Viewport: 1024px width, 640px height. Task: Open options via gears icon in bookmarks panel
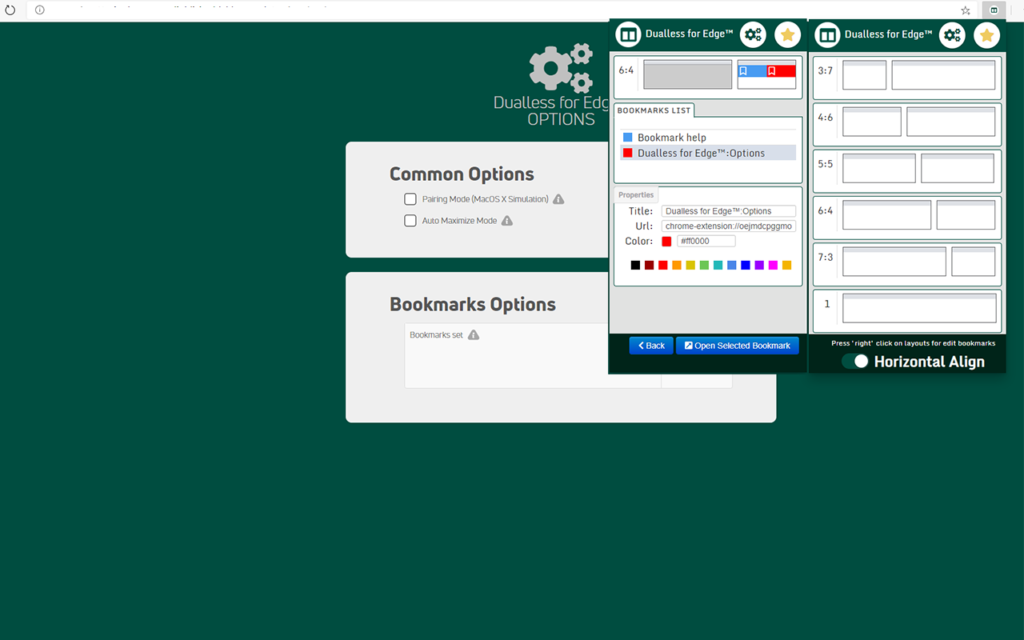pos(753,35)
